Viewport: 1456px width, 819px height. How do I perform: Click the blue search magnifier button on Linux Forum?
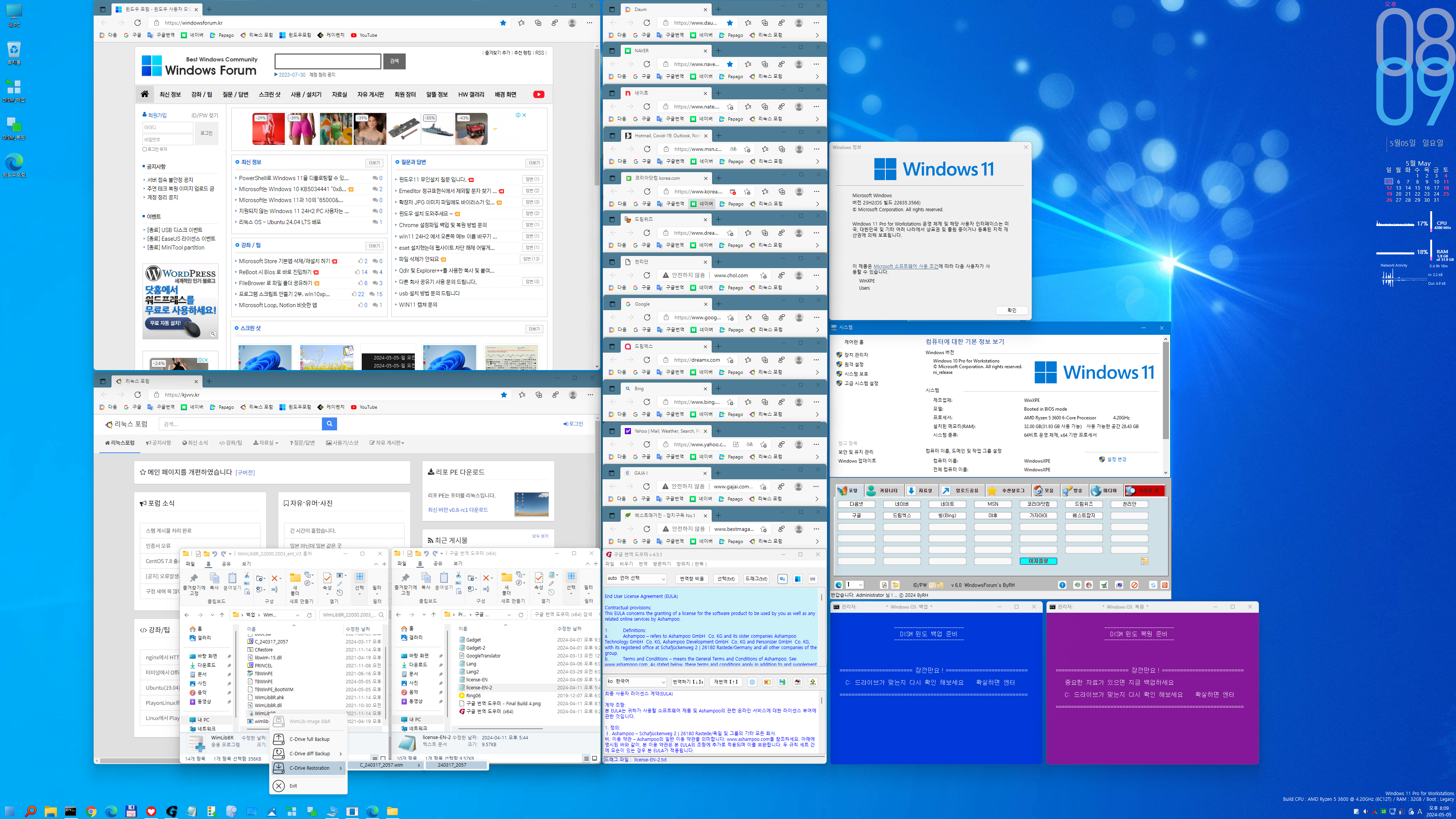click(x=329, y=424)
